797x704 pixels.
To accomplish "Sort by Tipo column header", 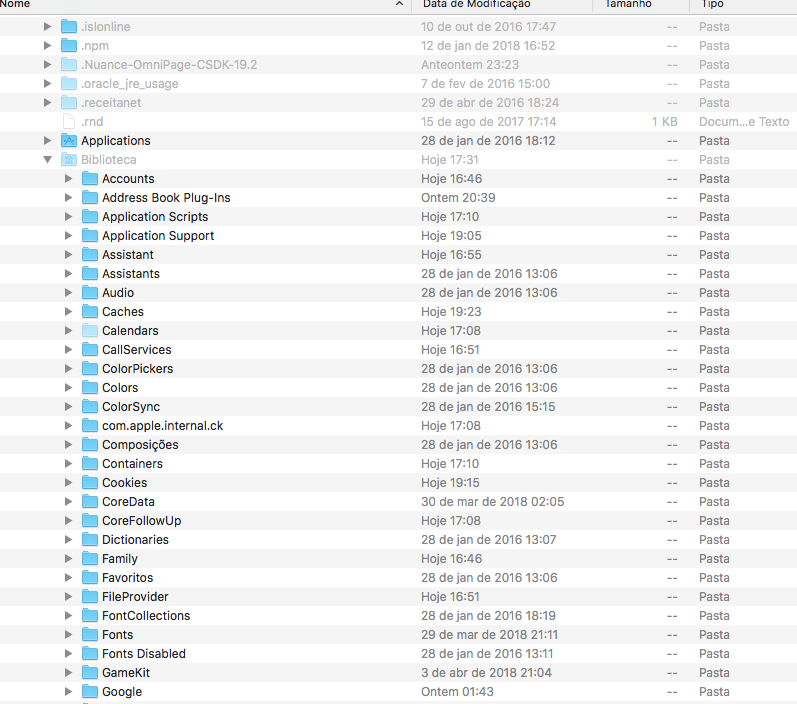I will tap(712, 4).
